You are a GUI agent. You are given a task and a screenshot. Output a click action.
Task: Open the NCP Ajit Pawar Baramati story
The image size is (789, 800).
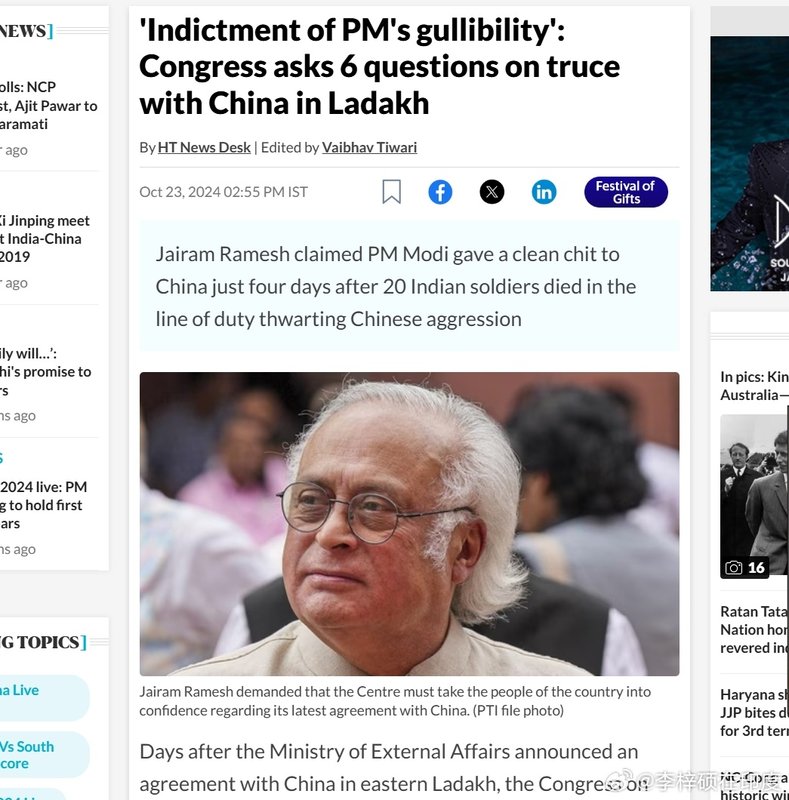(48, 106)
